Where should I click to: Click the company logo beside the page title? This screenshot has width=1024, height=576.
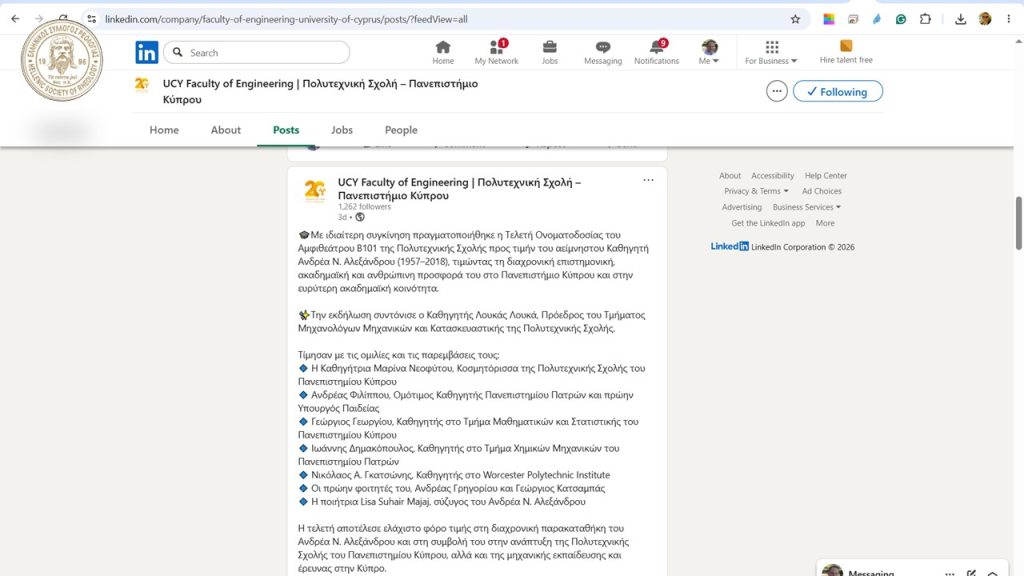point(142,85)
